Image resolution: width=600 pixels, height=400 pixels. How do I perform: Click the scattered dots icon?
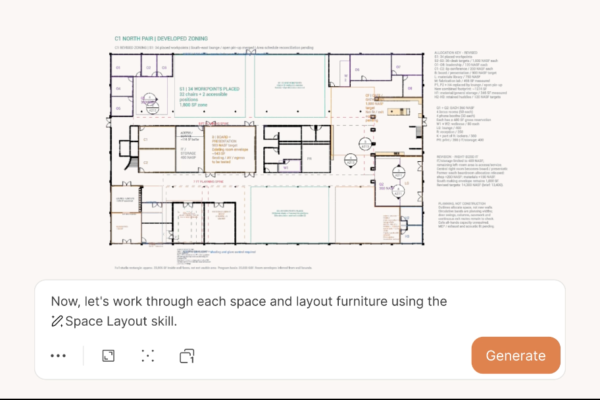(148, 356)
